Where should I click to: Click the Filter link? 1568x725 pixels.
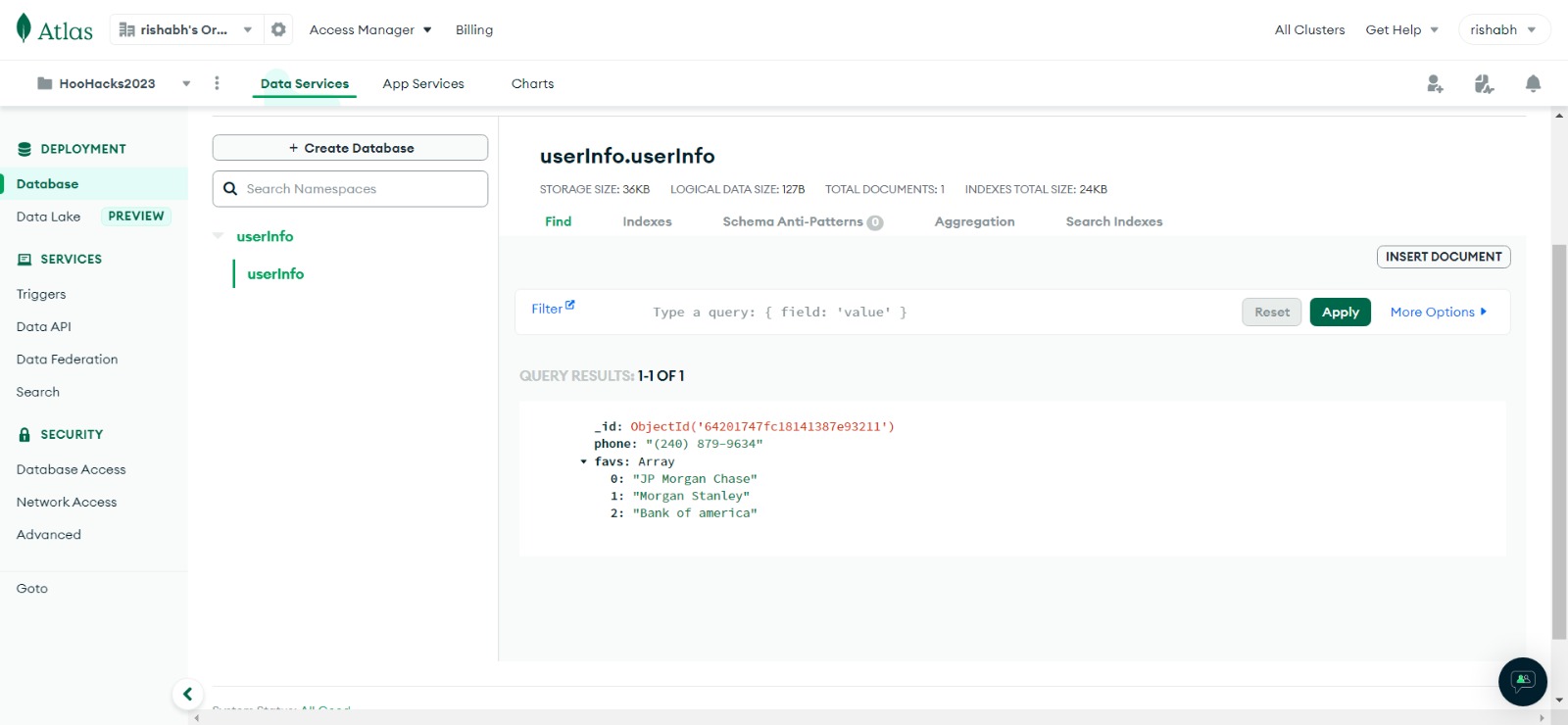pos(547,309)
